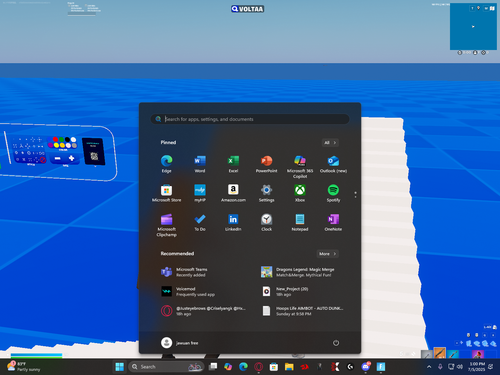Open New_Project (20) recent file
Image resolution: width=500 pixels, height=375 pixels.
(x=285, y=291)
